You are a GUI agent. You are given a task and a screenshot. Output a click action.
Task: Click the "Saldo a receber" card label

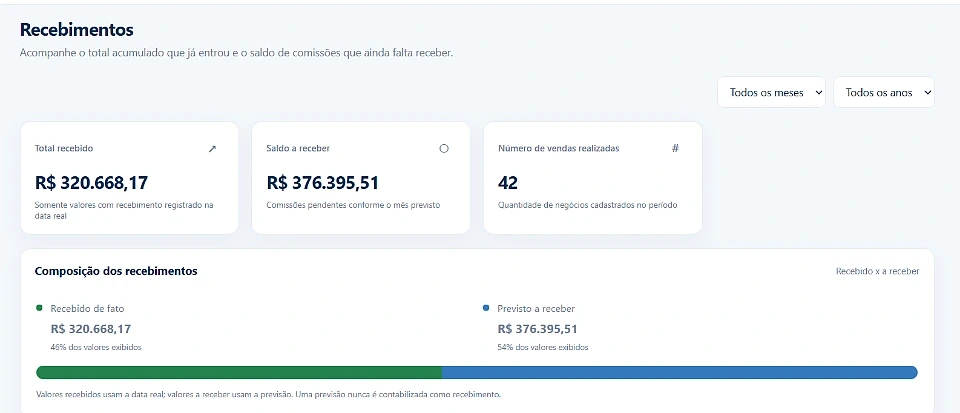click(x=298, y=148)
